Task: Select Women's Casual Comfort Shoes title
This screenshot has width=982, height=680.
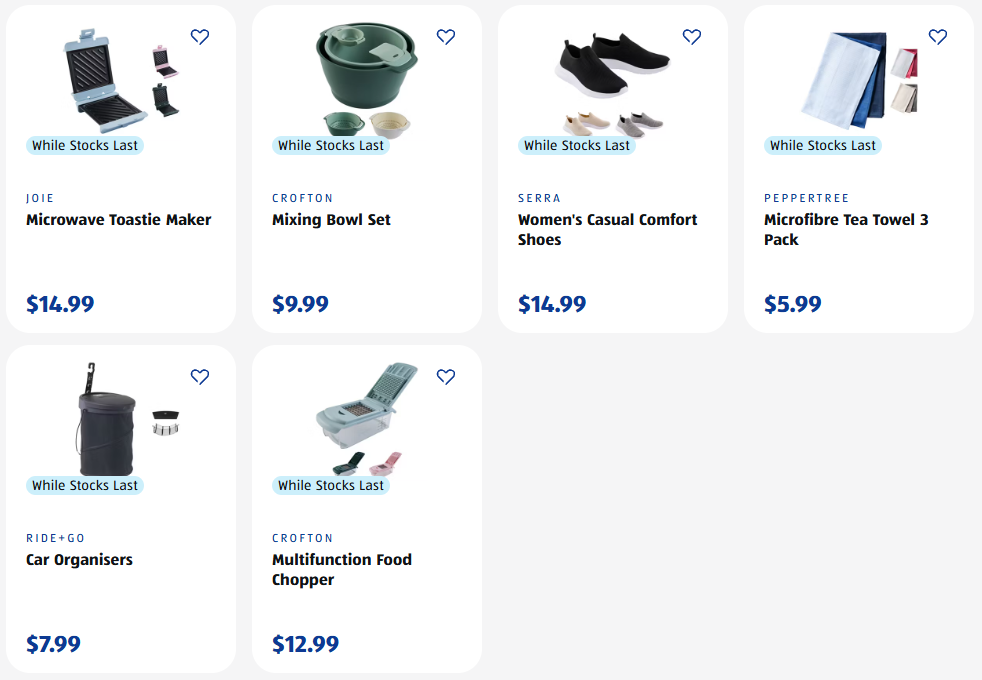Action: [607, 229]
